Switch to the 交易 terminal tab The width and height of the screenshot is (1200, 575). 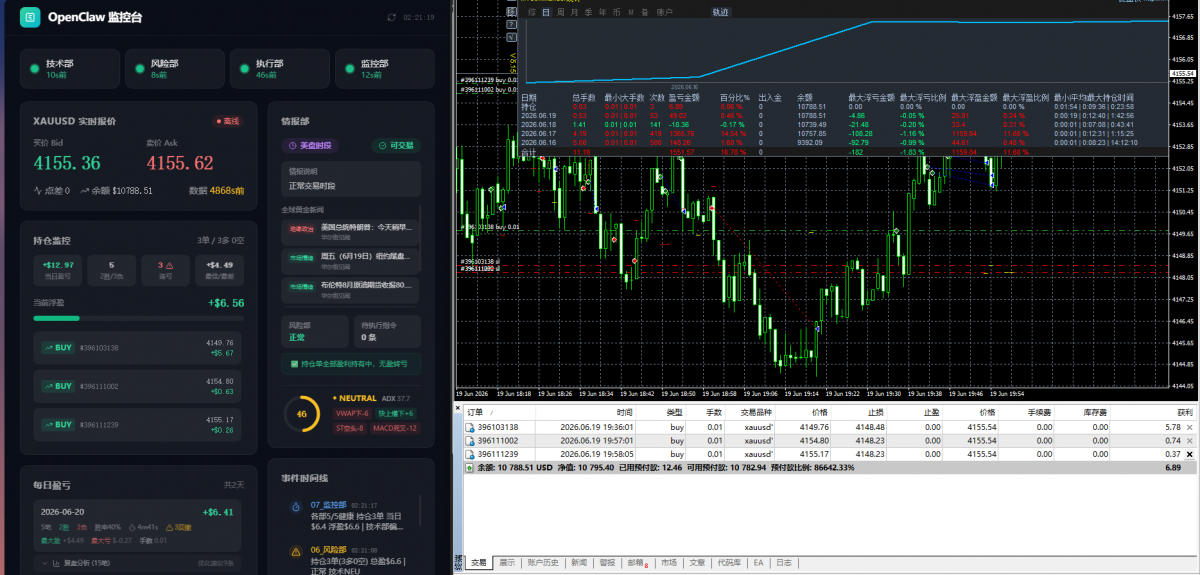(x=479, y=563)
